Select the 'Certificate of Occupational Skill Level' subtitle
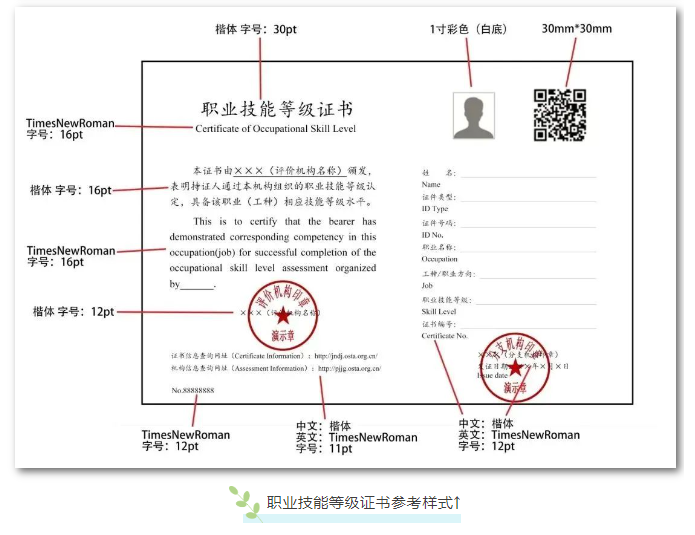The width and height of the screenshot is (695, 535). (x=275, y=129)
